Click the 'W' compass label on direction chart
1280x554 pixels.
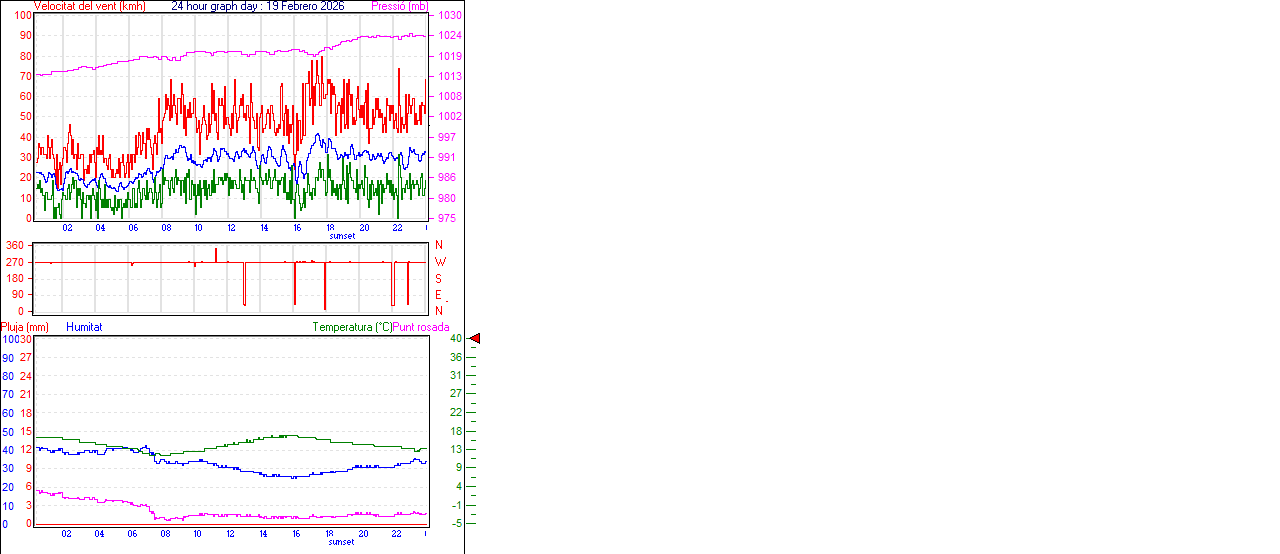(x=440, y=262)
